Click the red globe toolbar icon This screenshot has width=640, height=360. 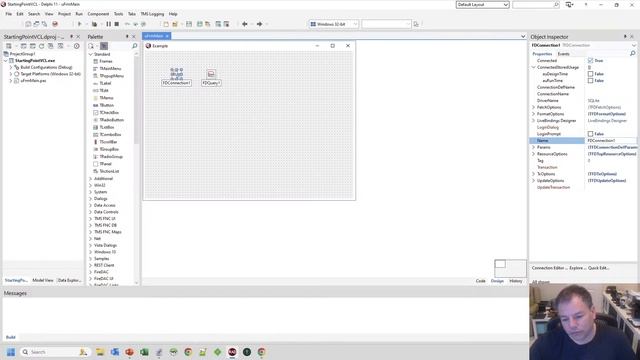(x=55, y=24)
